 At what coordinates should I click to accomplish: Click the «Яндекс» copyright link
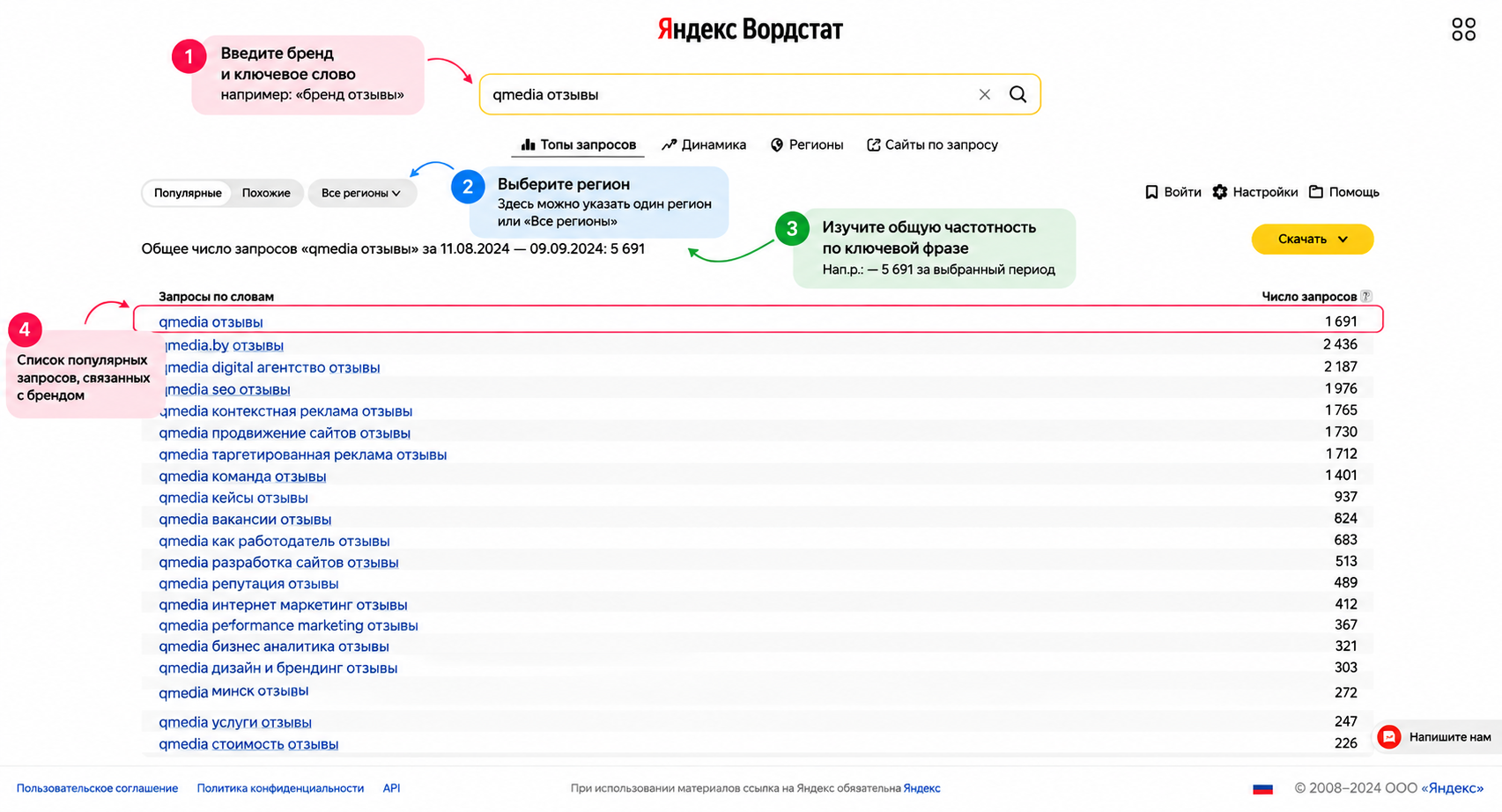[x=1453, y=788]
